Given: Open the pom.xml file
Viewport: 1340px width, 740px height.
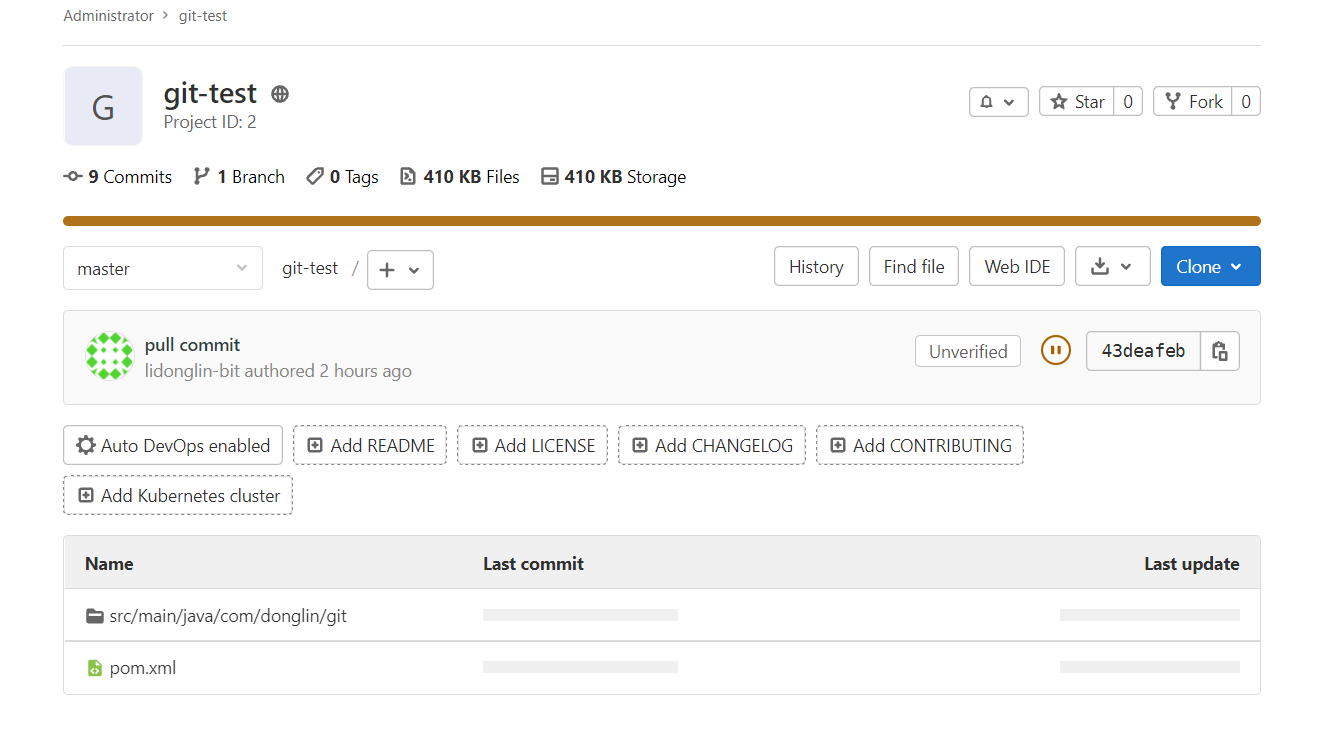Looking at the screenshot, I should point(143,668).
